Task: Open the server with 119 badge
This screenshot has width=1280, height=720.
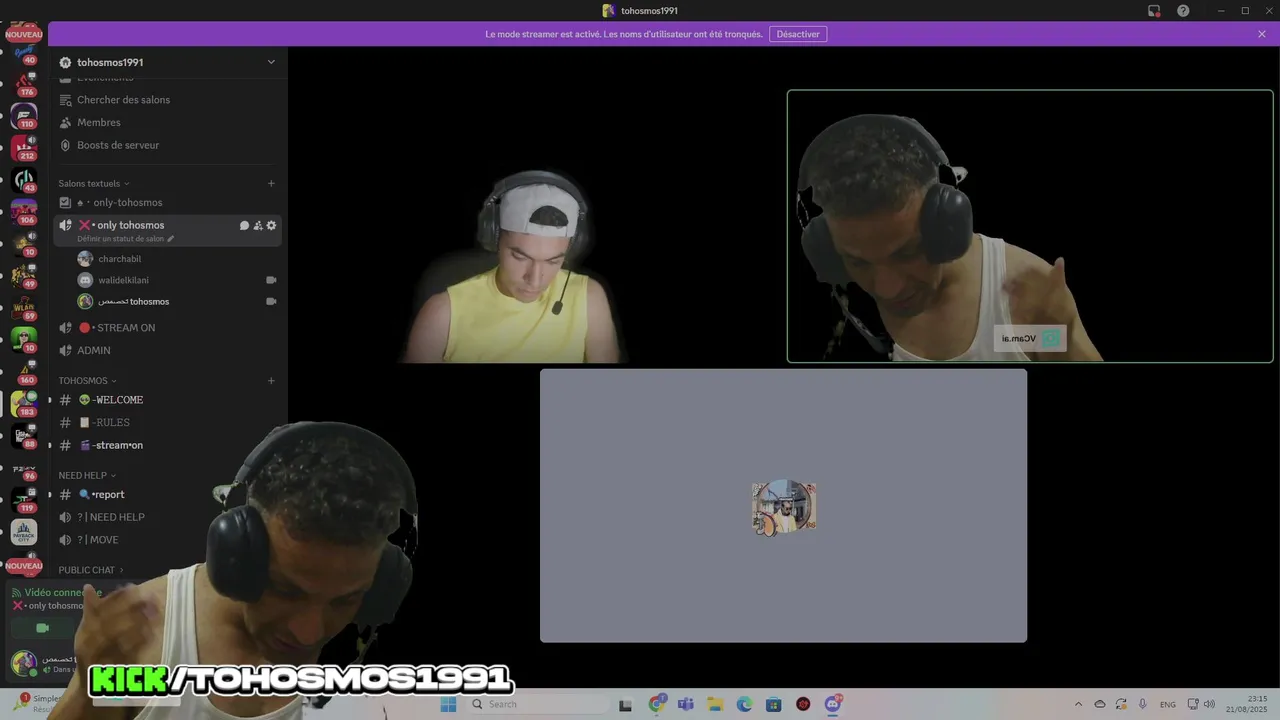Action: click(24, 500)
